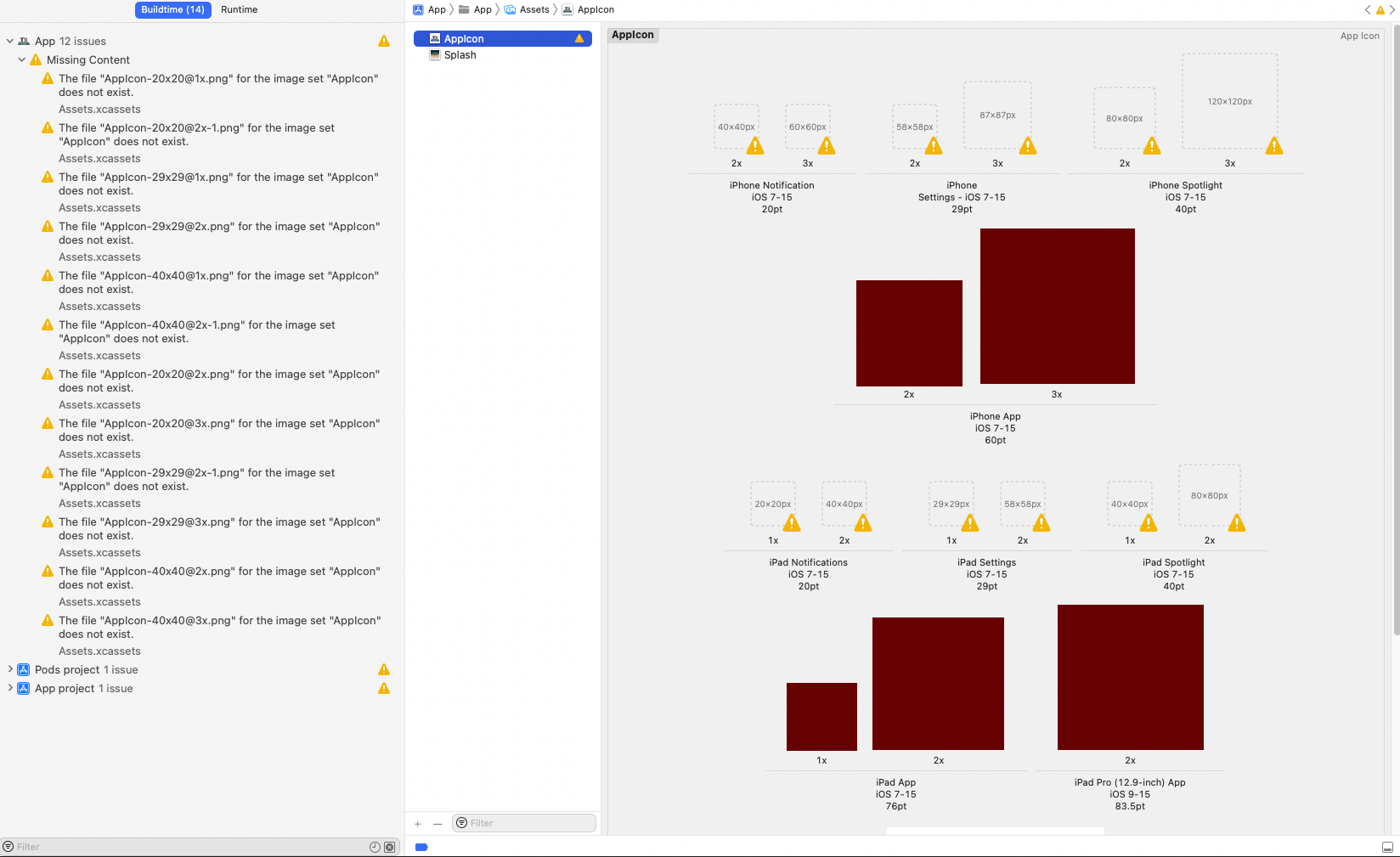Viewport: 1400px width, 857px height.
Task: Select the iPhone App 60pt 3x icon
Action: [x=1058, y=306]
